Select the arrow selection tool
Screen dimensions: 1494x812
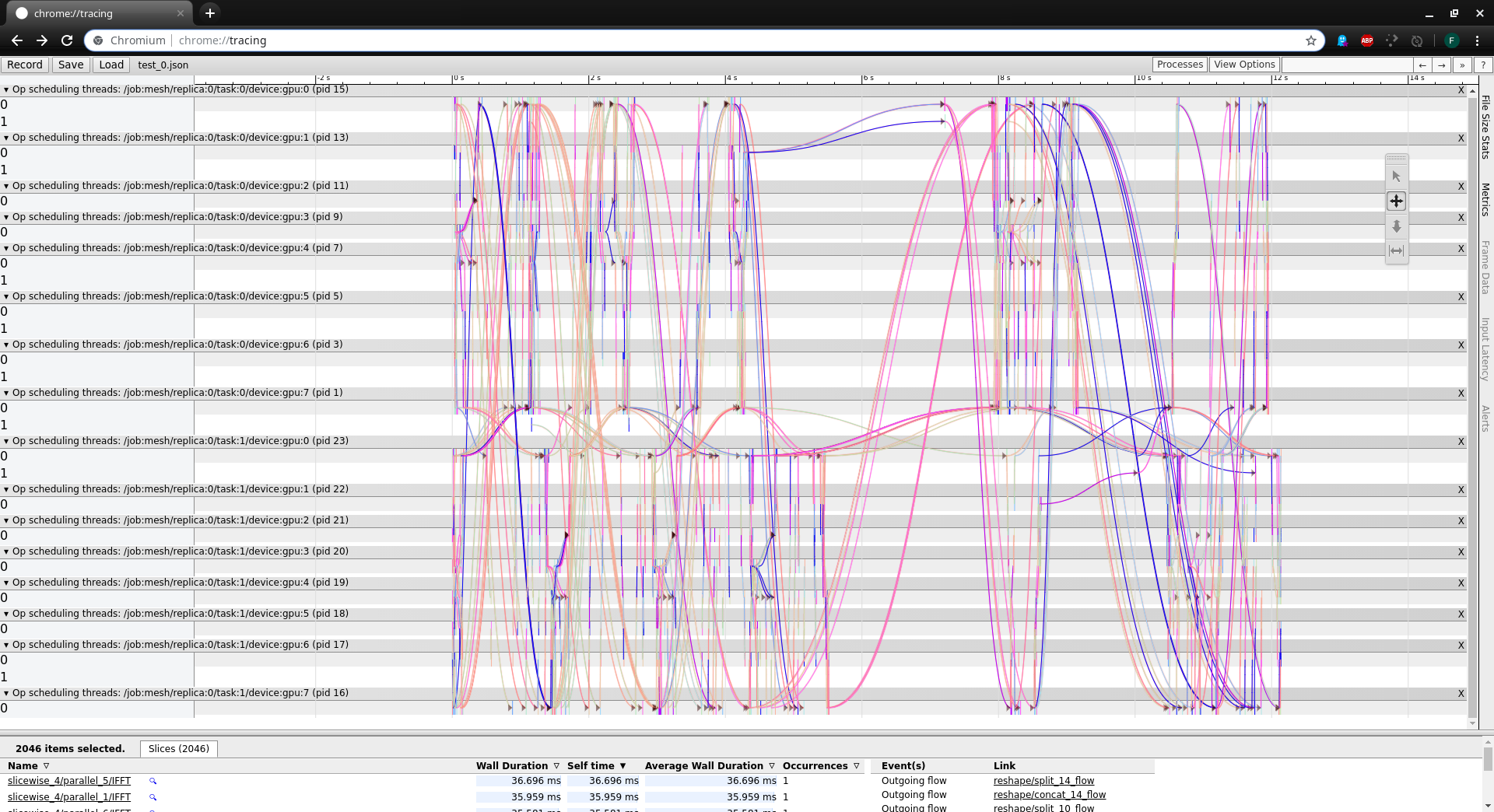point(1397,177)
